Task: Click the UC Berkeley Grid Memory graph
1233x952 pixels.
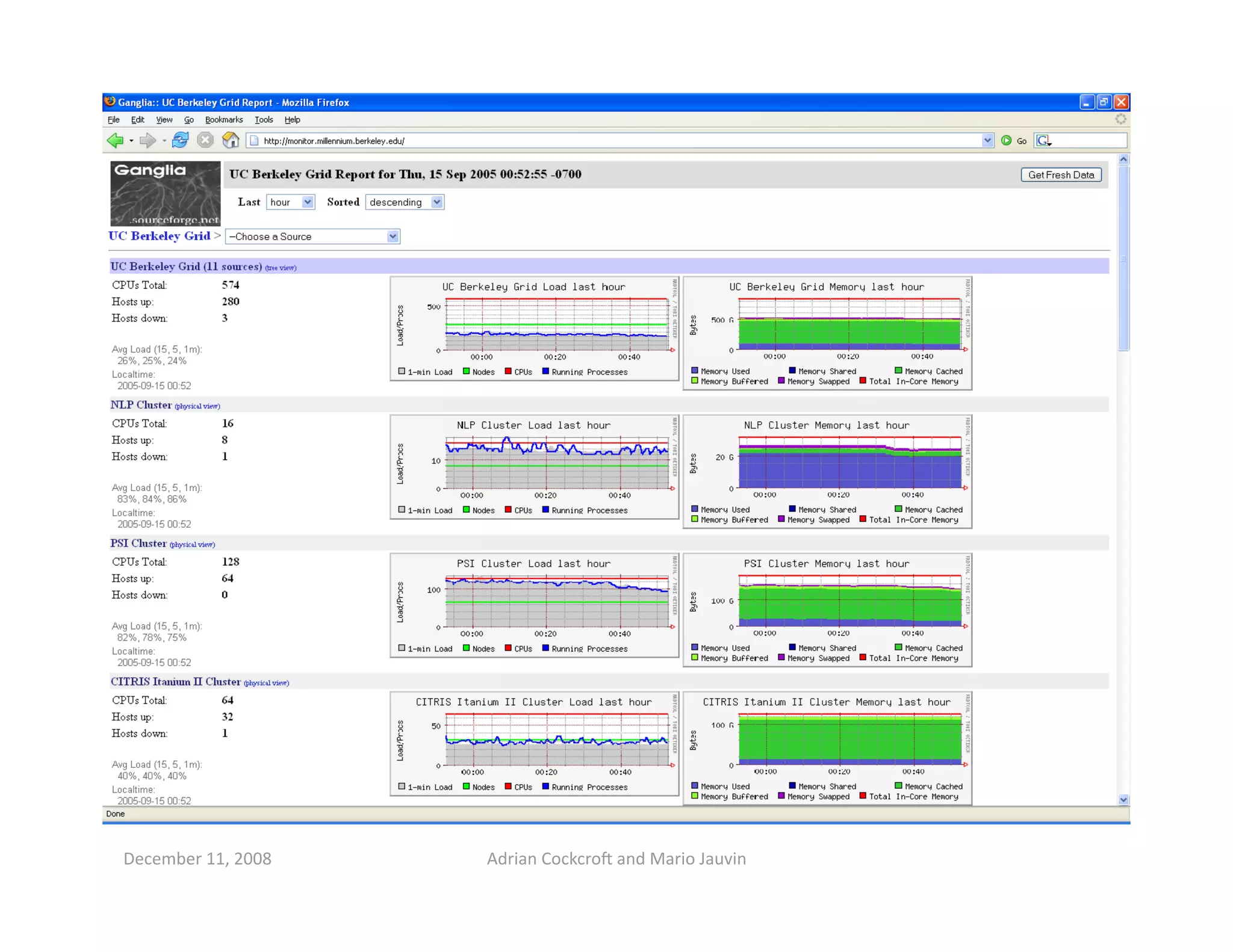Action: tap(827, 333)
